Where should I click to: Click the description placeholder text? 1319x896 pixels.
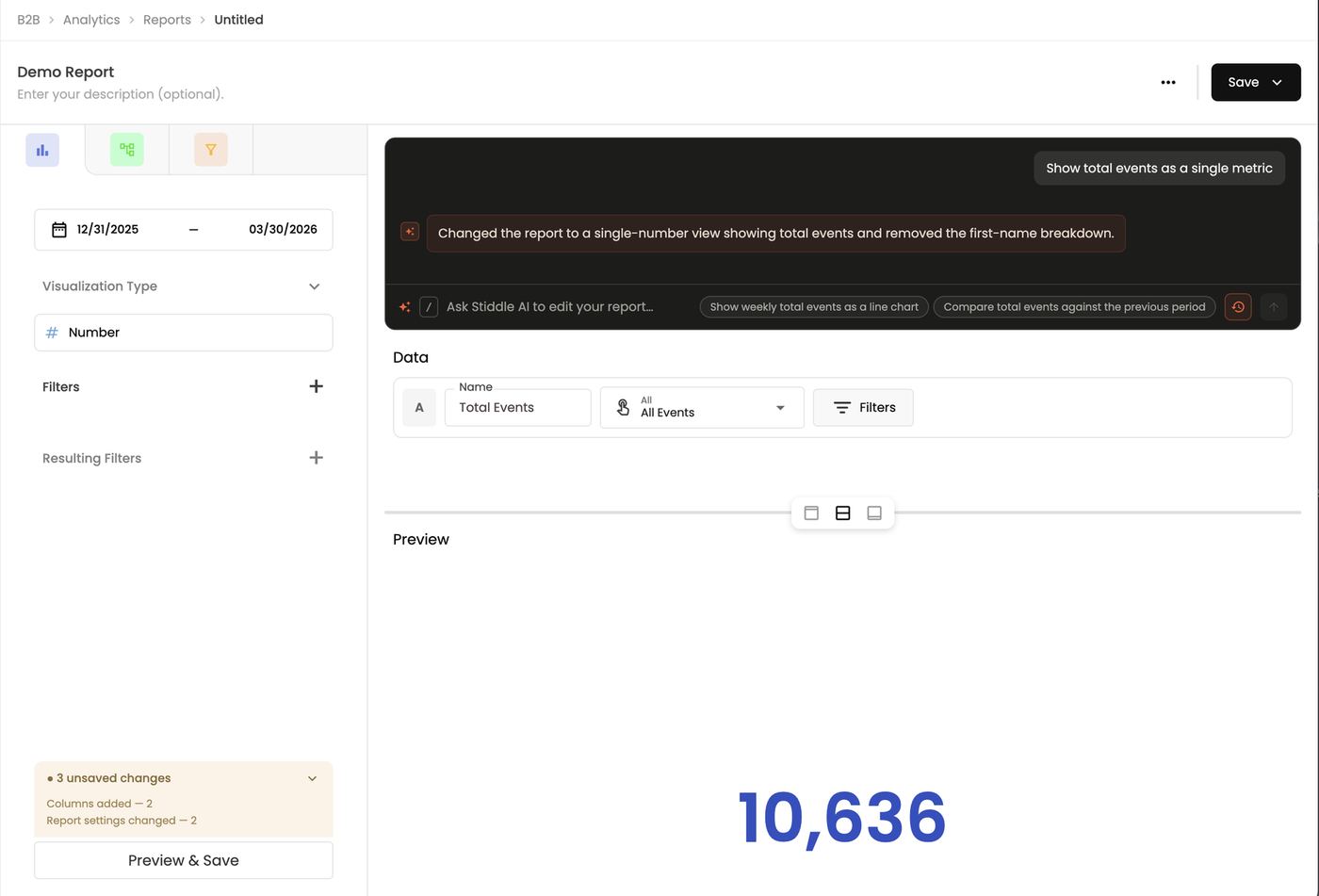tap(121, 94)
